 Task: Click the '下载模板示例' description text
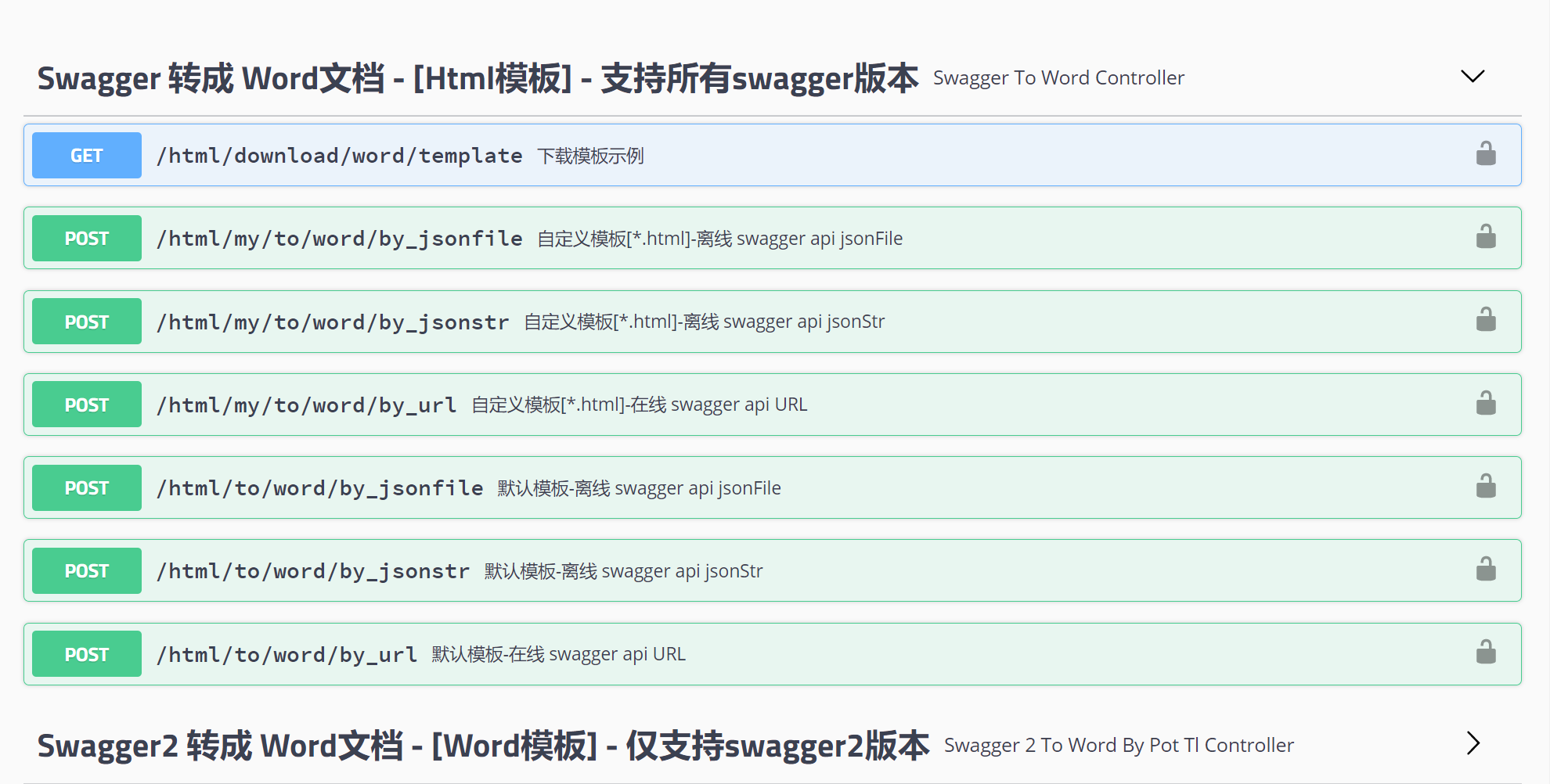click(x=590, y=156)
